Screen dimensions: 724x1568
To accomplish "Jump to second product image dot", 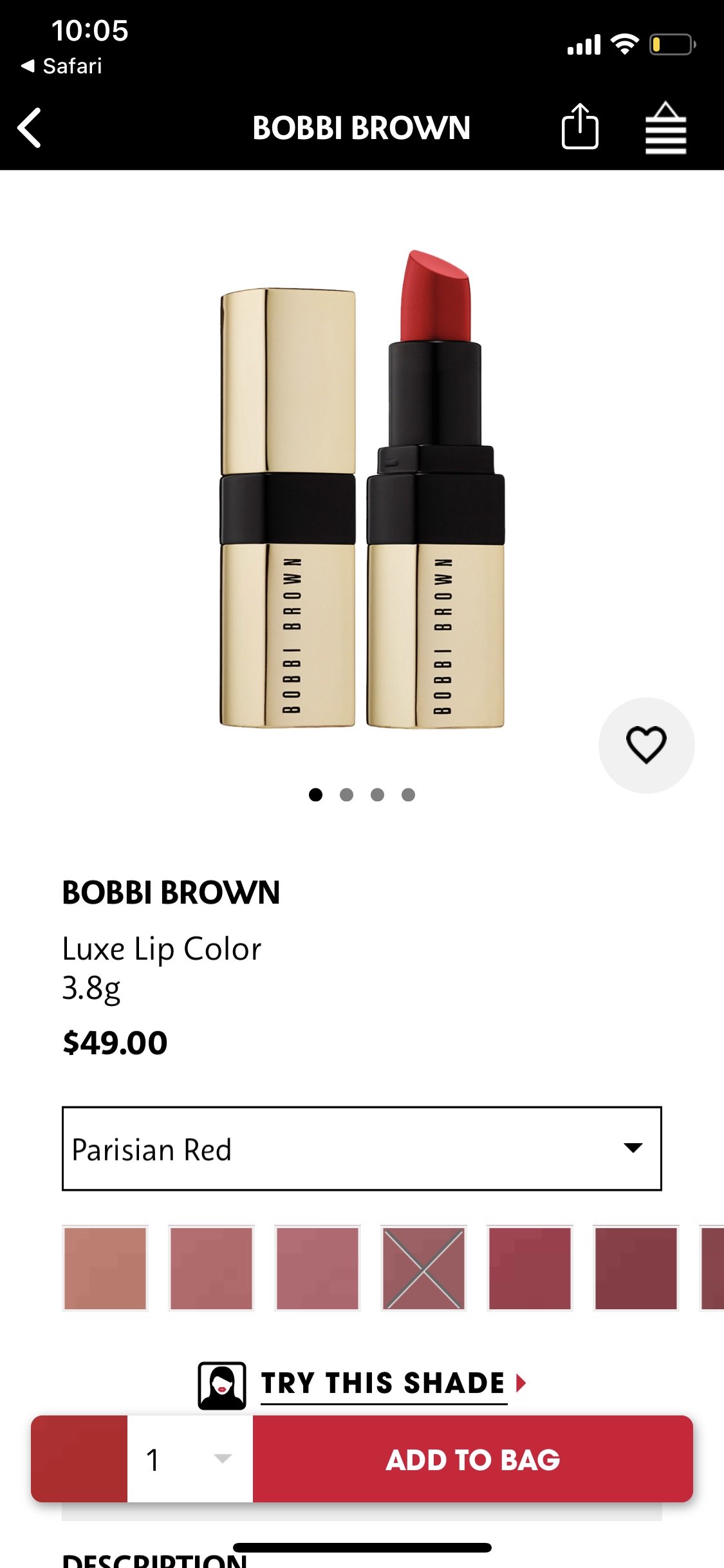I will pos(346,795).
